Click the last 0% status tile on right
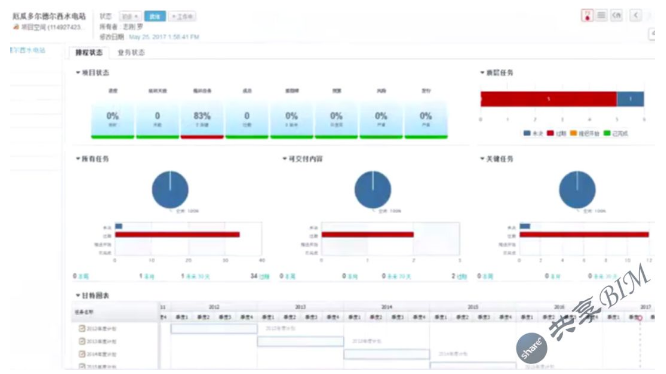Viewport: 666px width, 374px height. pos(426,120)
